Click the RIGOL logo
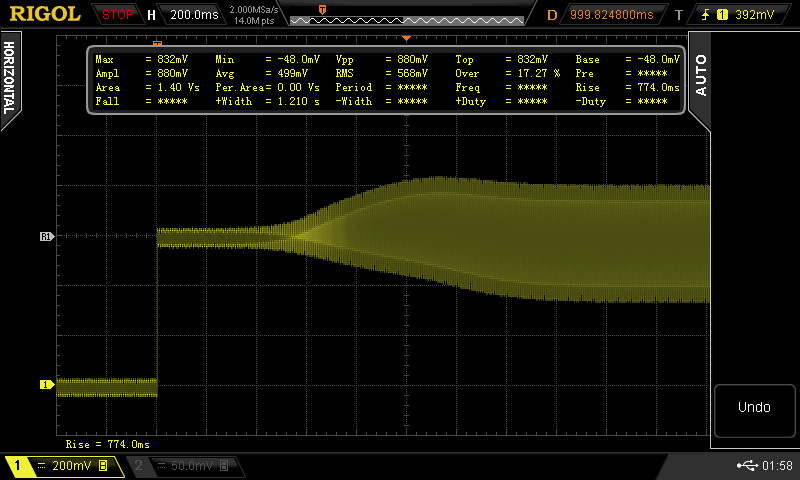This screenshot has height=480, width=800. (x=45, y=14)
